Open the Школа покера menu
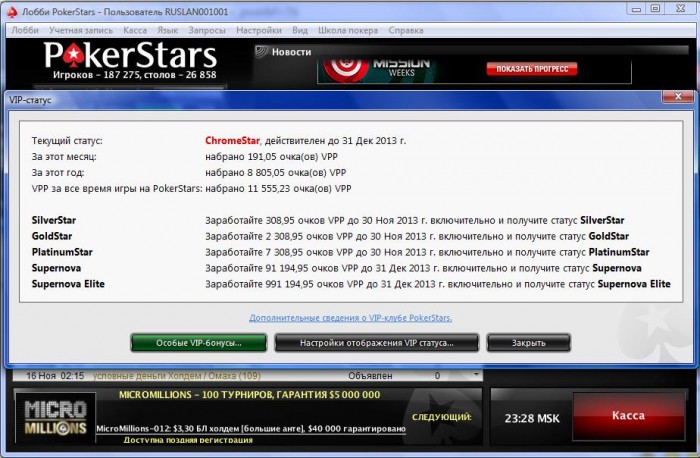 tap(348, 30)
